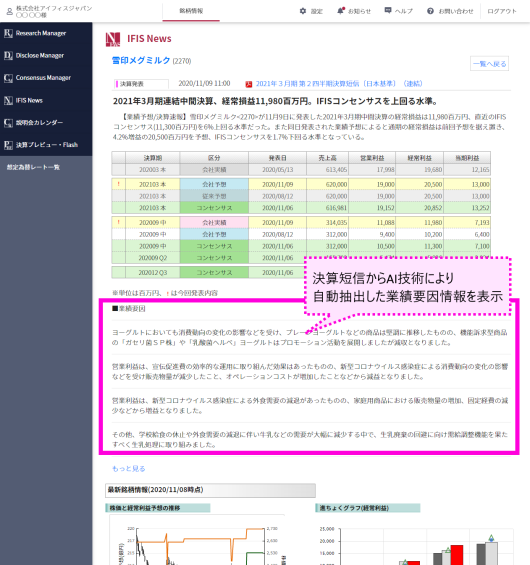Click the user profile icon at top left
The width and height of the screenshot is (530, 565).
click(10, 12)
